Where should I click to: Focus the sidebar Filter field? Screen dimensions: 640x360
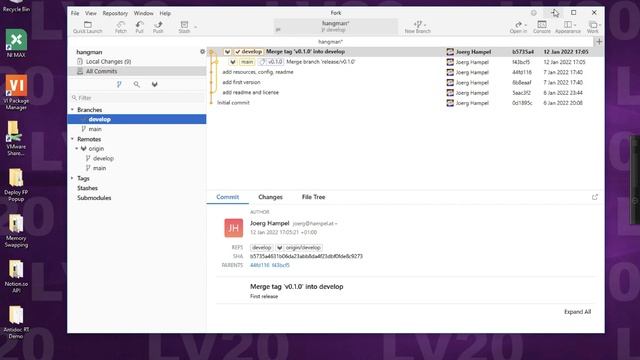click(x=137, y=98)
